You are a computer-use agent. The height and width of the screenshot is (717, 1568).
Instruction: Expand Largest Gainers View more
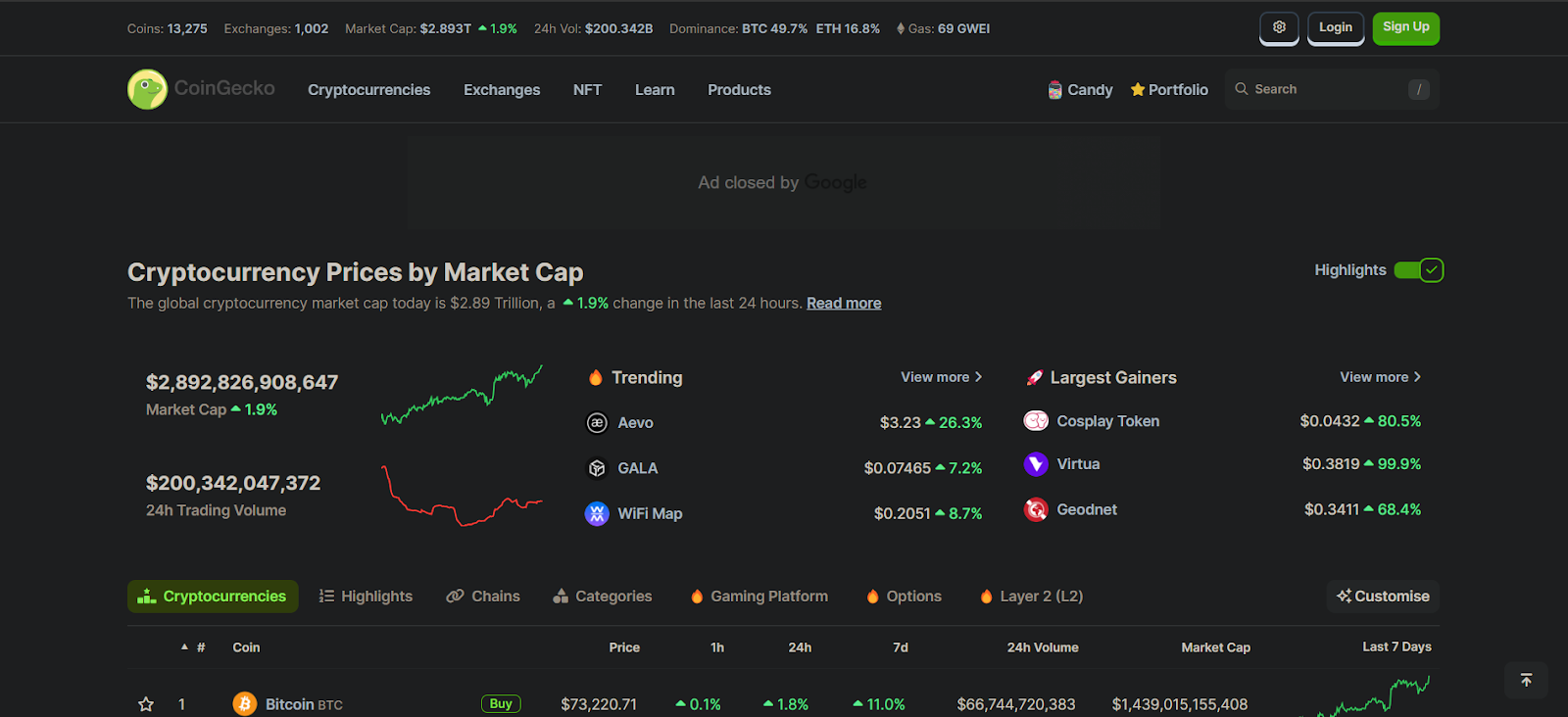(1381, 377)
